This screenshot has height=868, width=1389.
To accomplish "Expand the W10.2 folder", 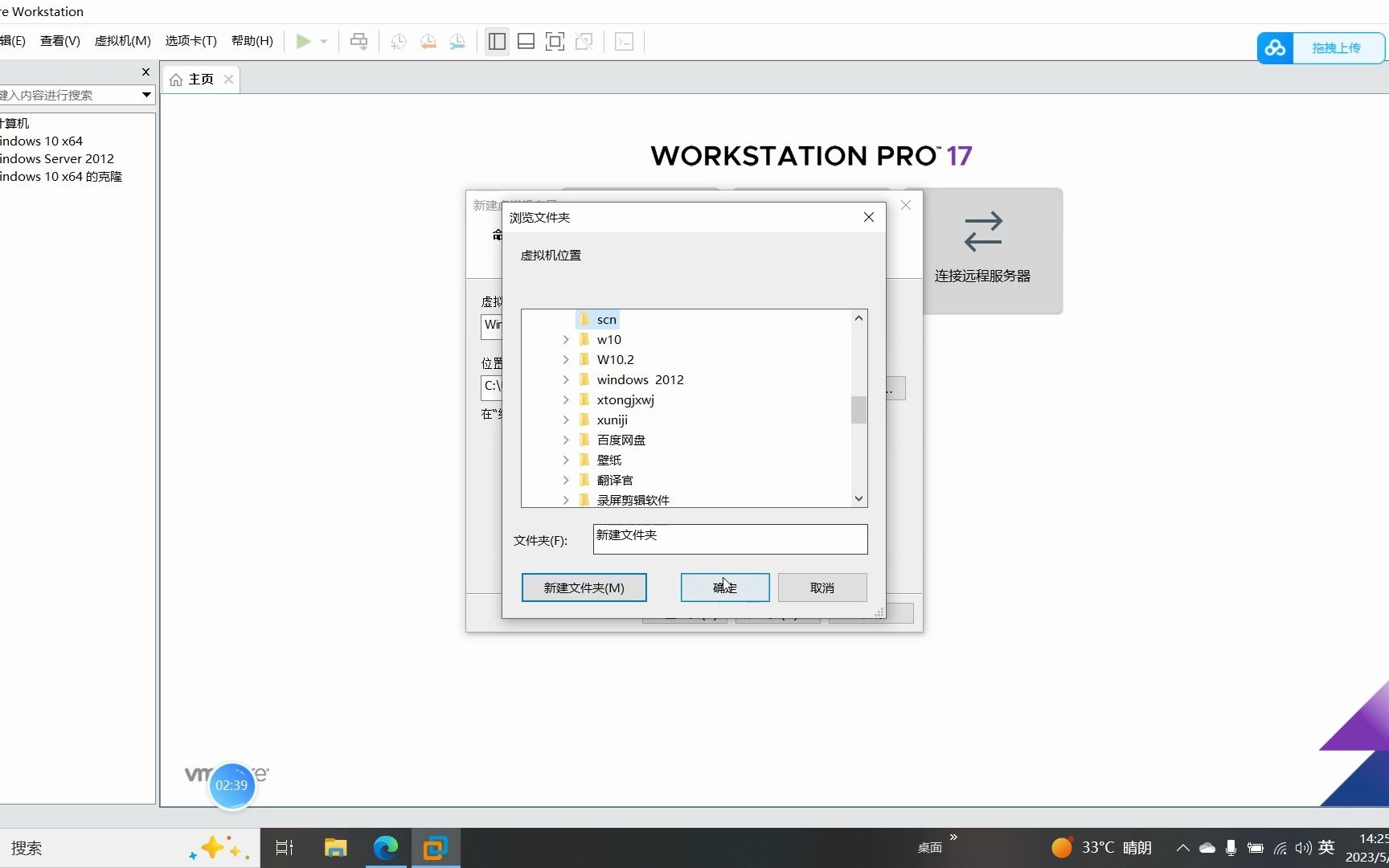I will pos(566,360).
